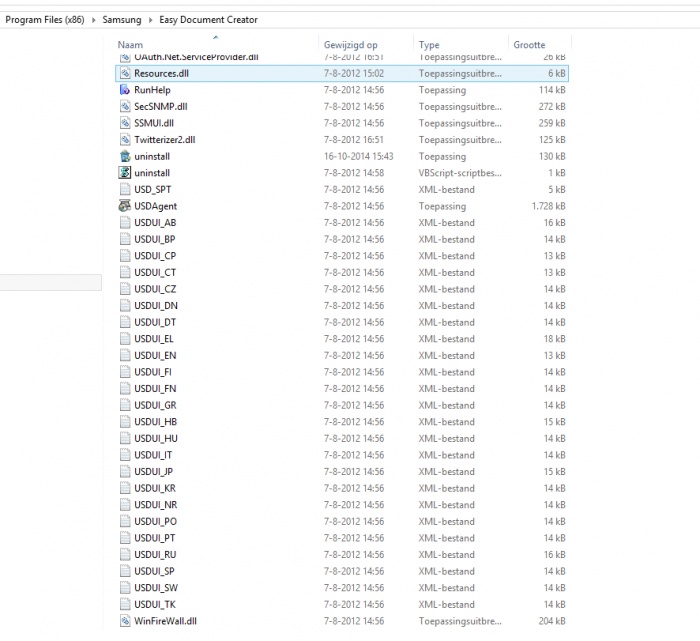Viewport: 700px width, 641px height.
Task: Click the SecSNMP.dll file icon
Action: pyautogui.click(x=125, y=106)
